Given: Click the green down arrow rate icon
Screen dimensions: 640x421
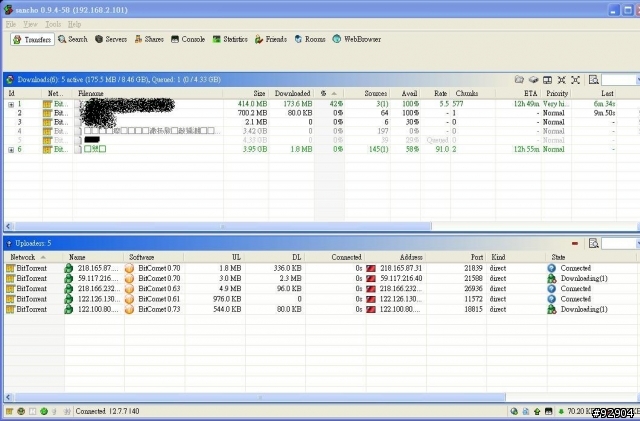Looking at the screenshot, I should click(x=561, y=411).
